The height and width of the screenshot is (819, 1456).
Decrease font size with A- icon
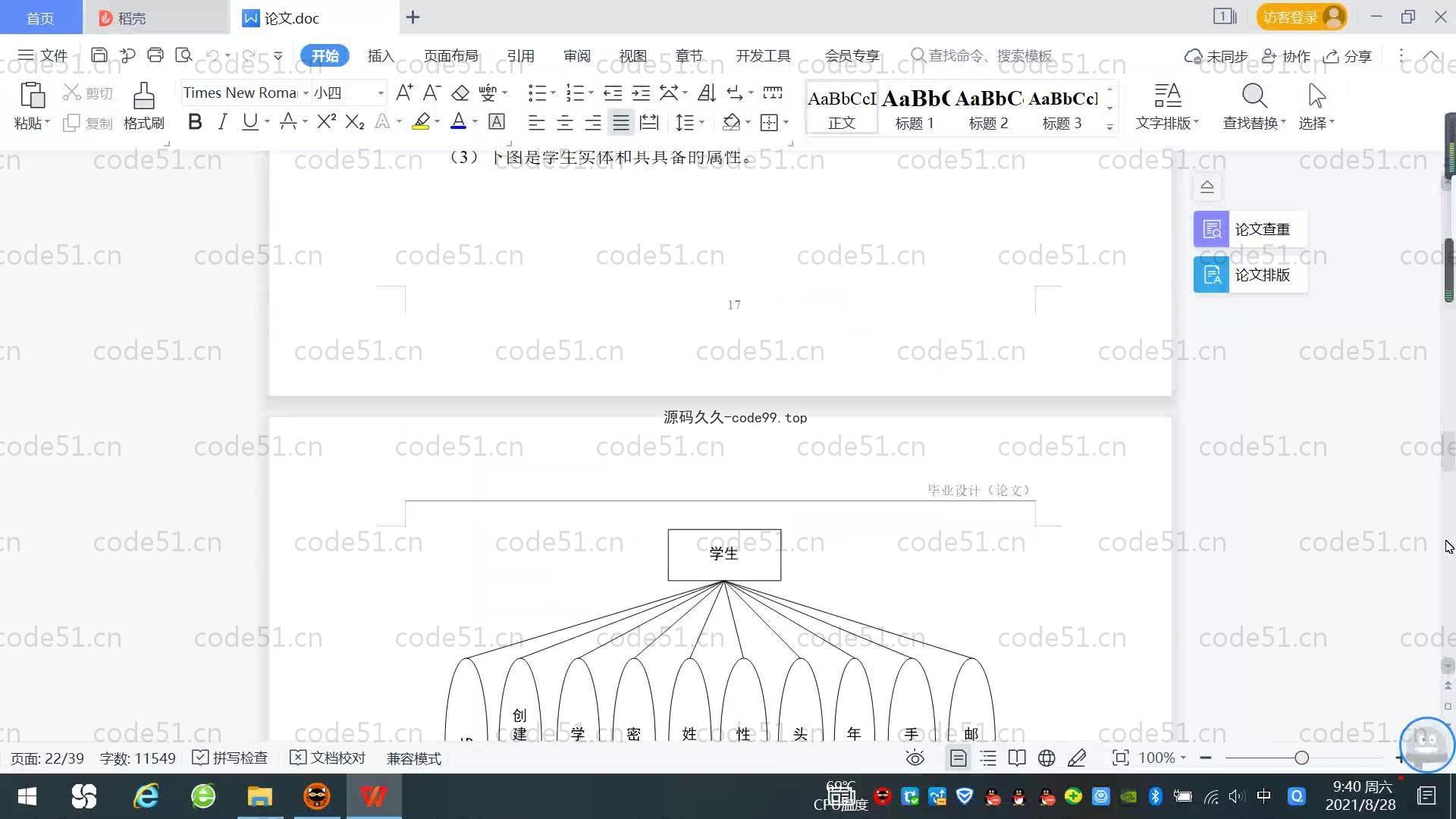click(431, 93)
